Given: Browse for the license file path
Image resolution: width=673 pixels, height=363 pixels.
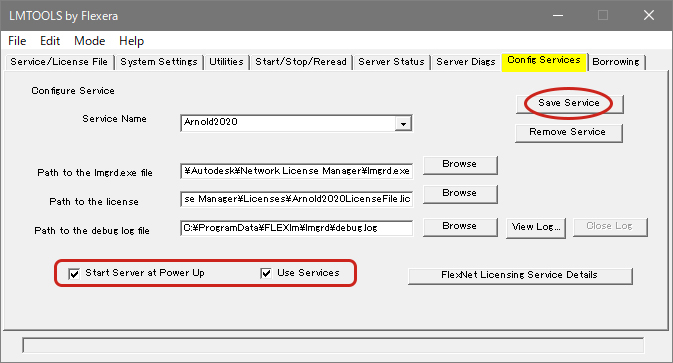Looking at the screenshot, I should 460,194.
